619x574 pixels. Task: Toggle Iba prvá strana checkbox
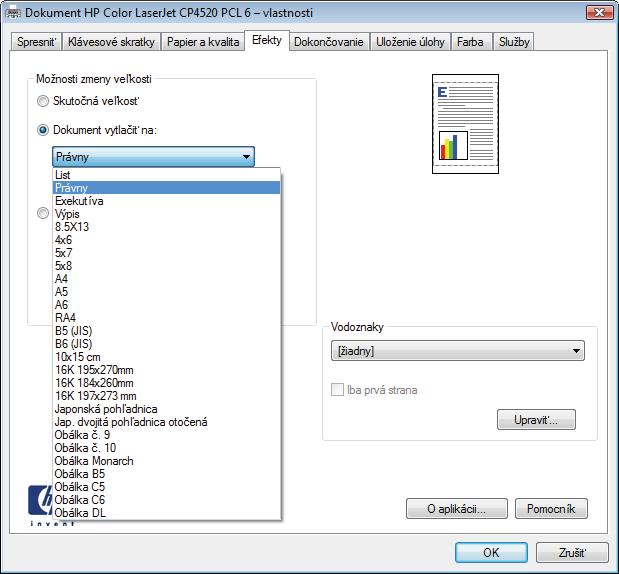pos(337,390)
